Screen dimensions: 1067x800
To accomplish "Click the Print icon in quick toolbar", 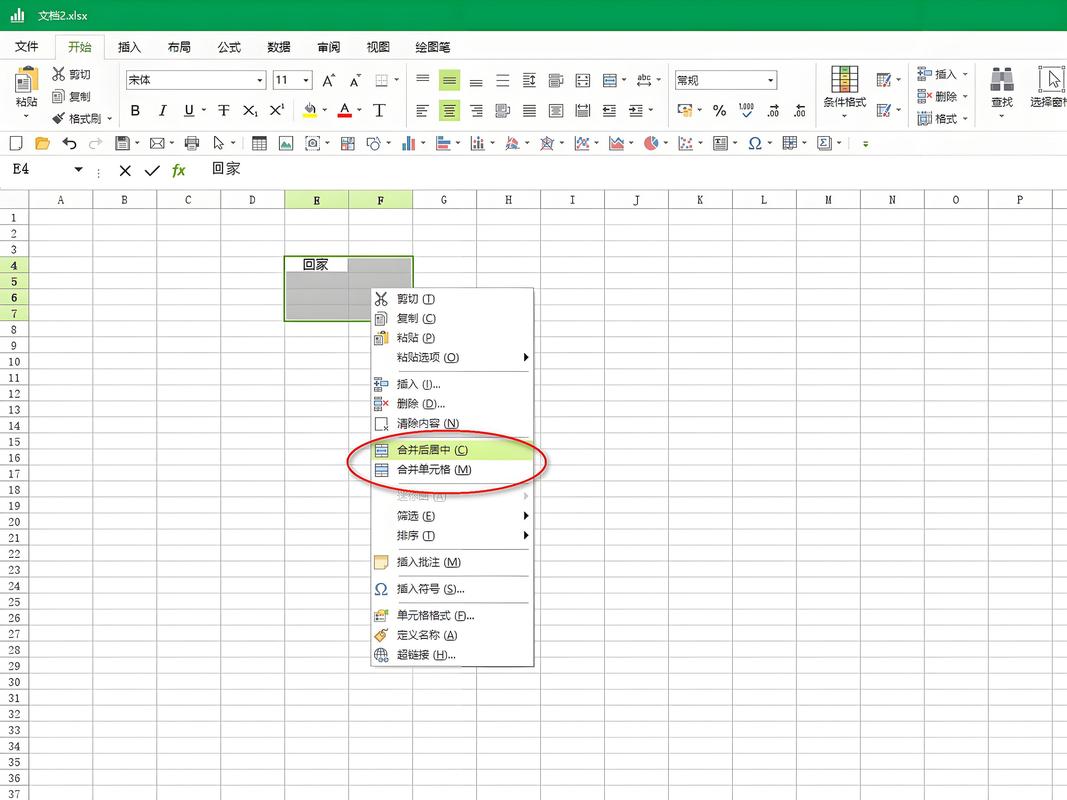I will coord(192,144).
